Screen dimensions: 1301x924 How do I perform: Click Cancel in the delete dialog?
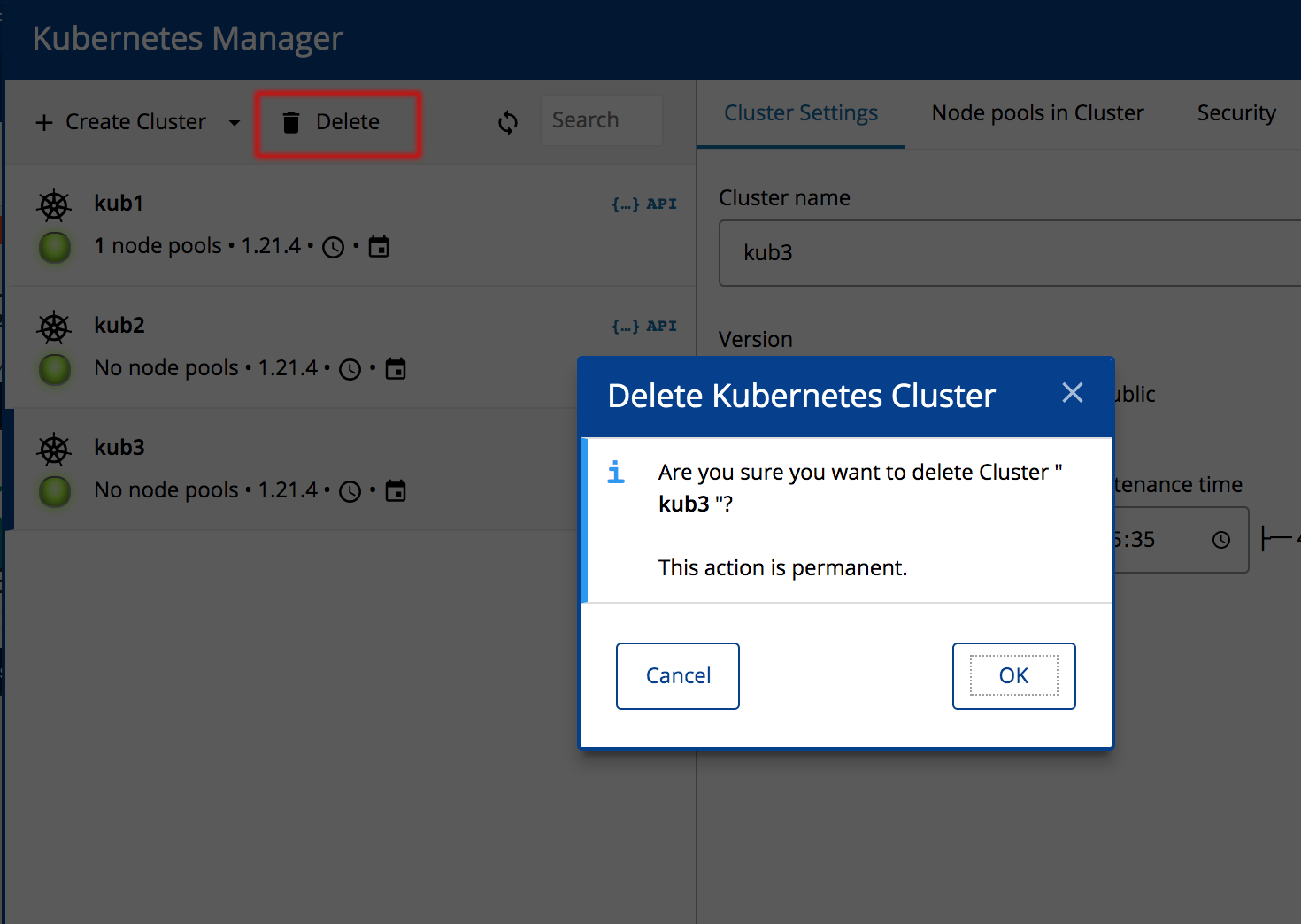(x=678, y=676)
